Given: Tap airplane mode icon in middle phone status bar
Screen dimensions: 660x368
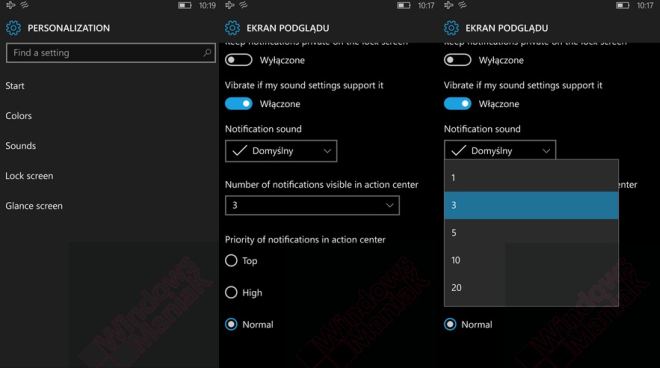Looking at the screenshot, I should [229, 5].
